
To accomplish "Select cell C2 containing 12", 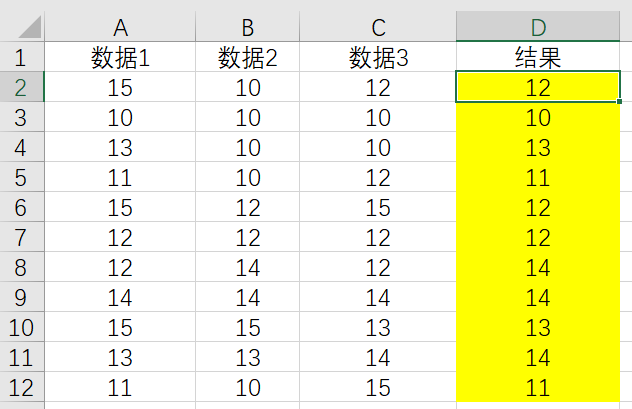I will [x=378, y=87].
